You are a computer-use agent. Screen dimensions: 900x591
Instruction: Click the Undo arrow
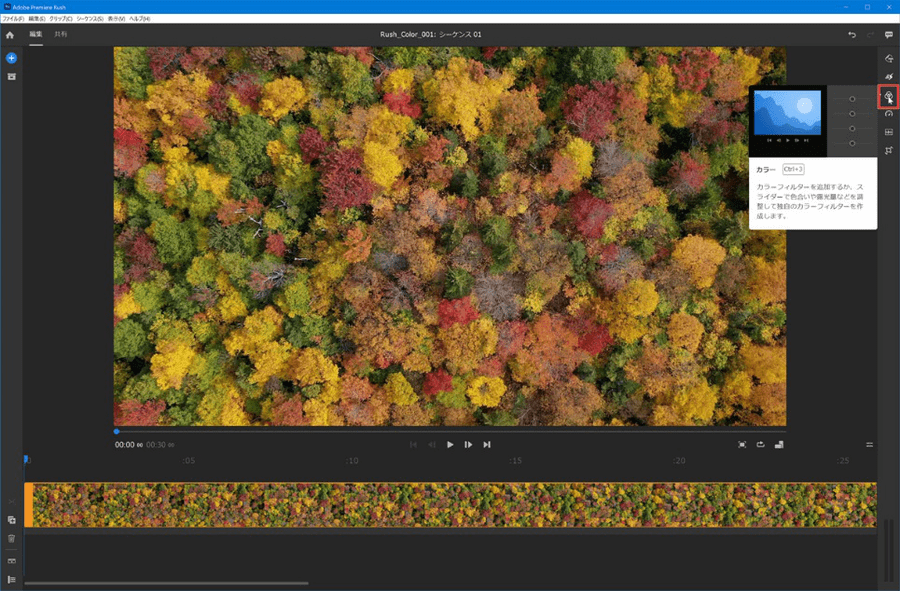click(x=852, y=35)
